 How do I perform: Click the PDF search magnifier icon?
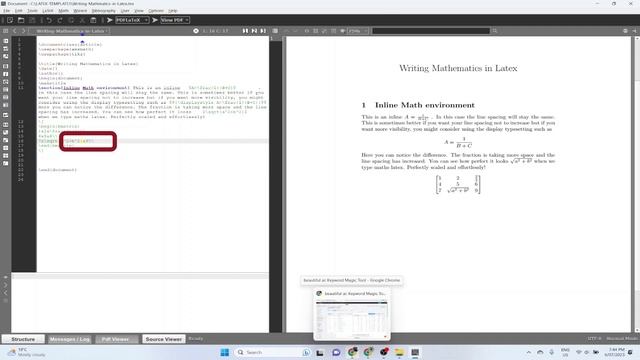click(x=495, y=31)
